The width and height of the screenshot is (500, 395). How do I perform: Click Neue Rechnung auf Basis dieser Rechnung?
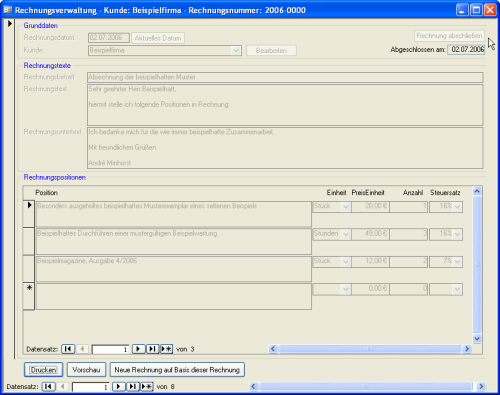click(x=177, y=370)
